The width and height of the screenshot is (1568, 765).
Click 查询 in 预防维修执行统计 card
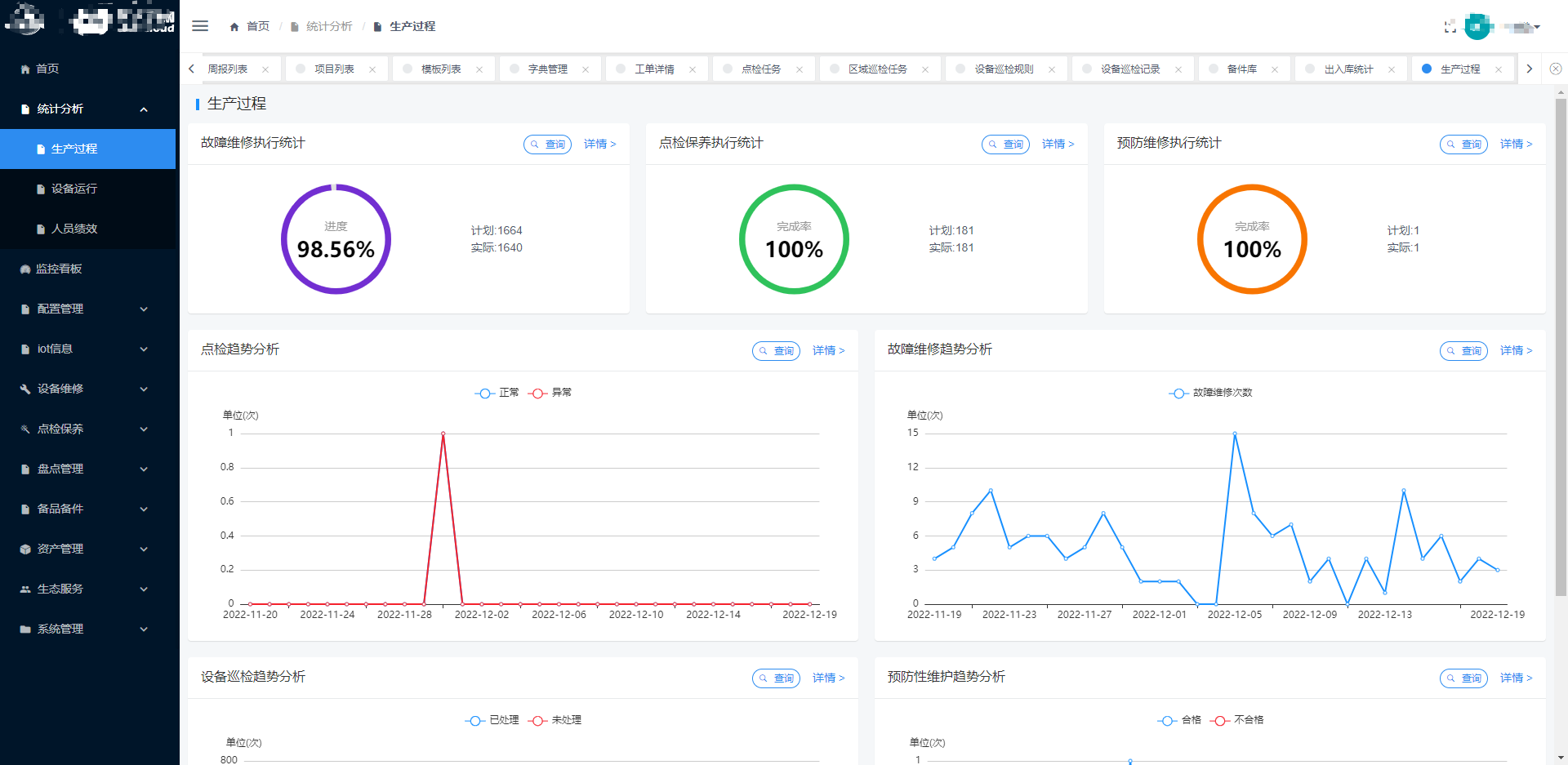point(1463,145)
